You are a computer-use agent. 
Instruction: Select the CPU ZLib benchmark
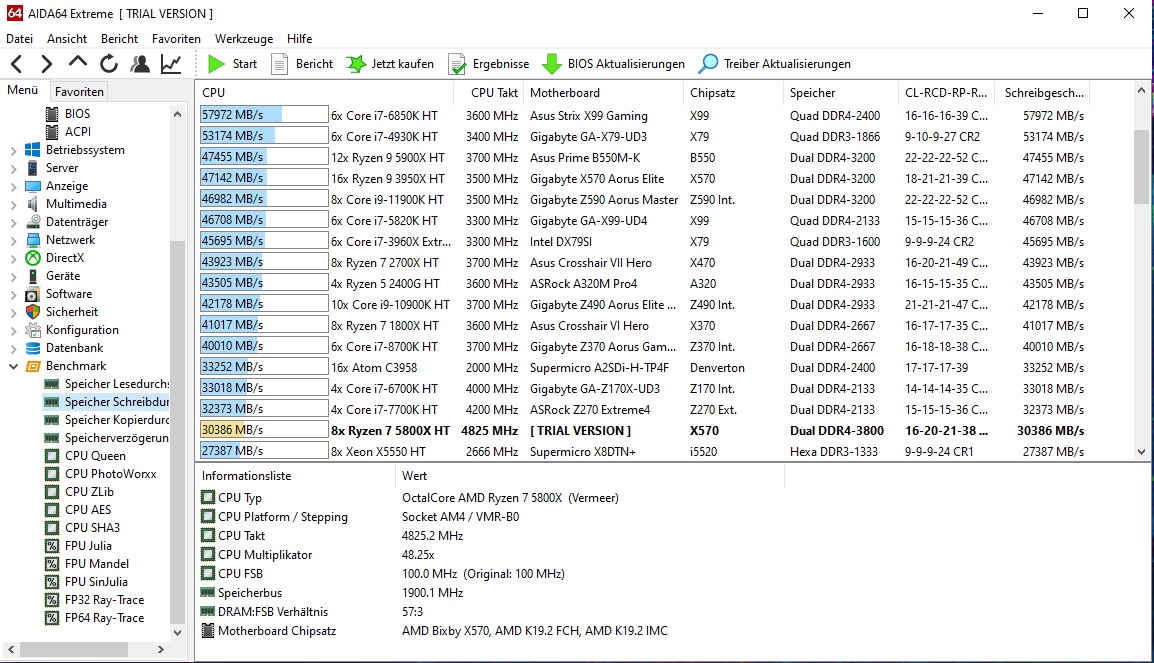(89, 492)
